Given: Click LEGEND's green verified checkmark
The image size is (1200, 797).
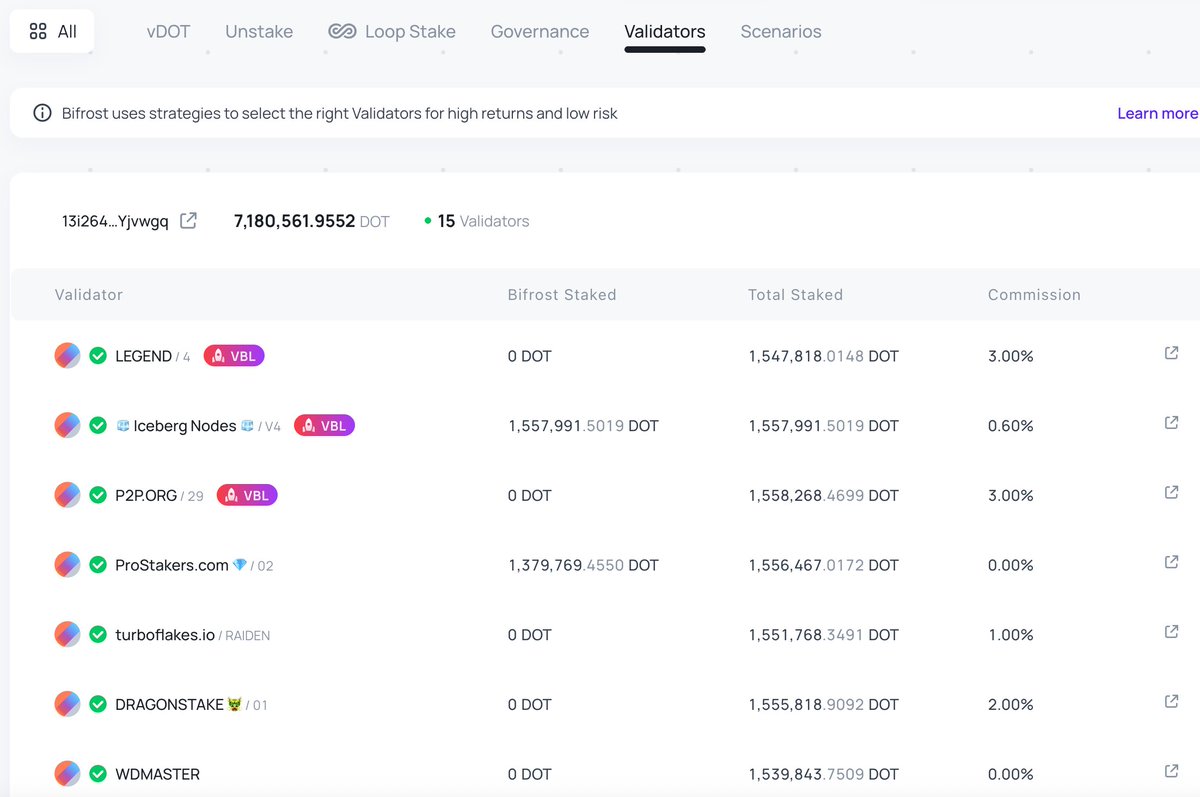Looking at the screenshot, I should [x=98, y=356].
